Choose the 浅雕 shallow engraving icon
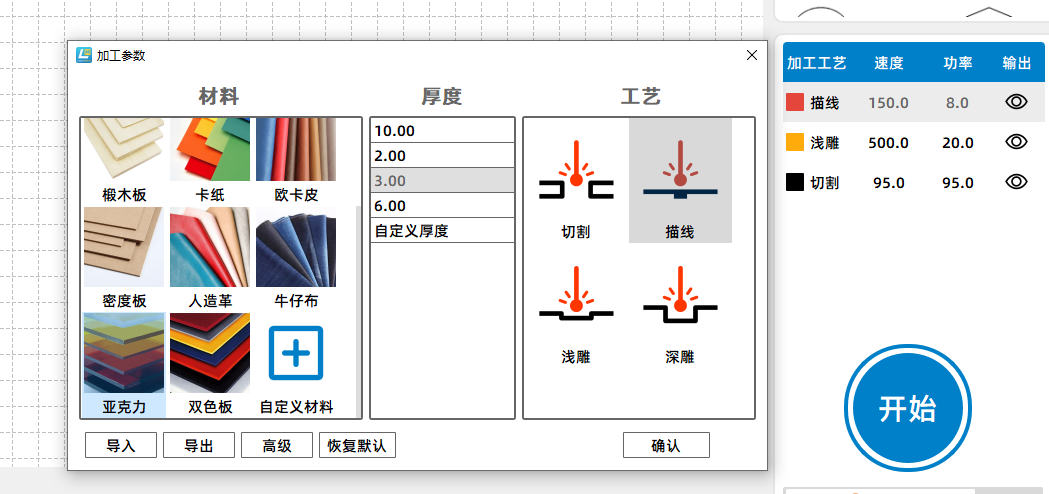1049x494 pixels. [x=575, y=307]
